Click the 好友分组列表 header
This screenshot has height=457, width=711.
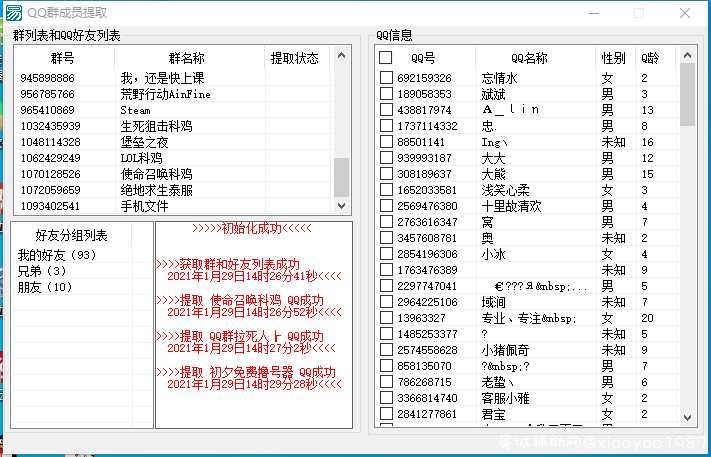tap(71, 235)
